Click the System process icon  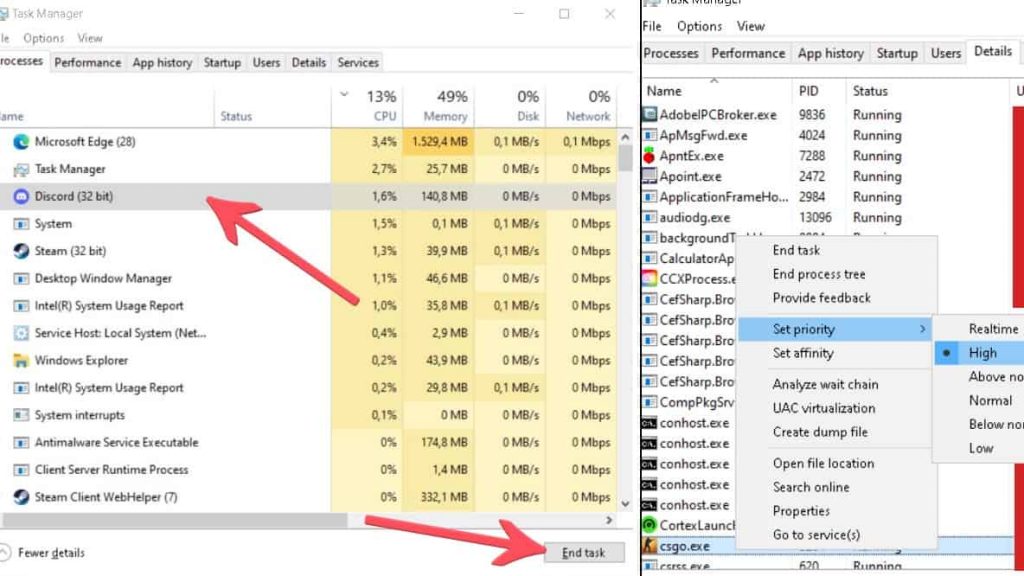pos(21,224)
